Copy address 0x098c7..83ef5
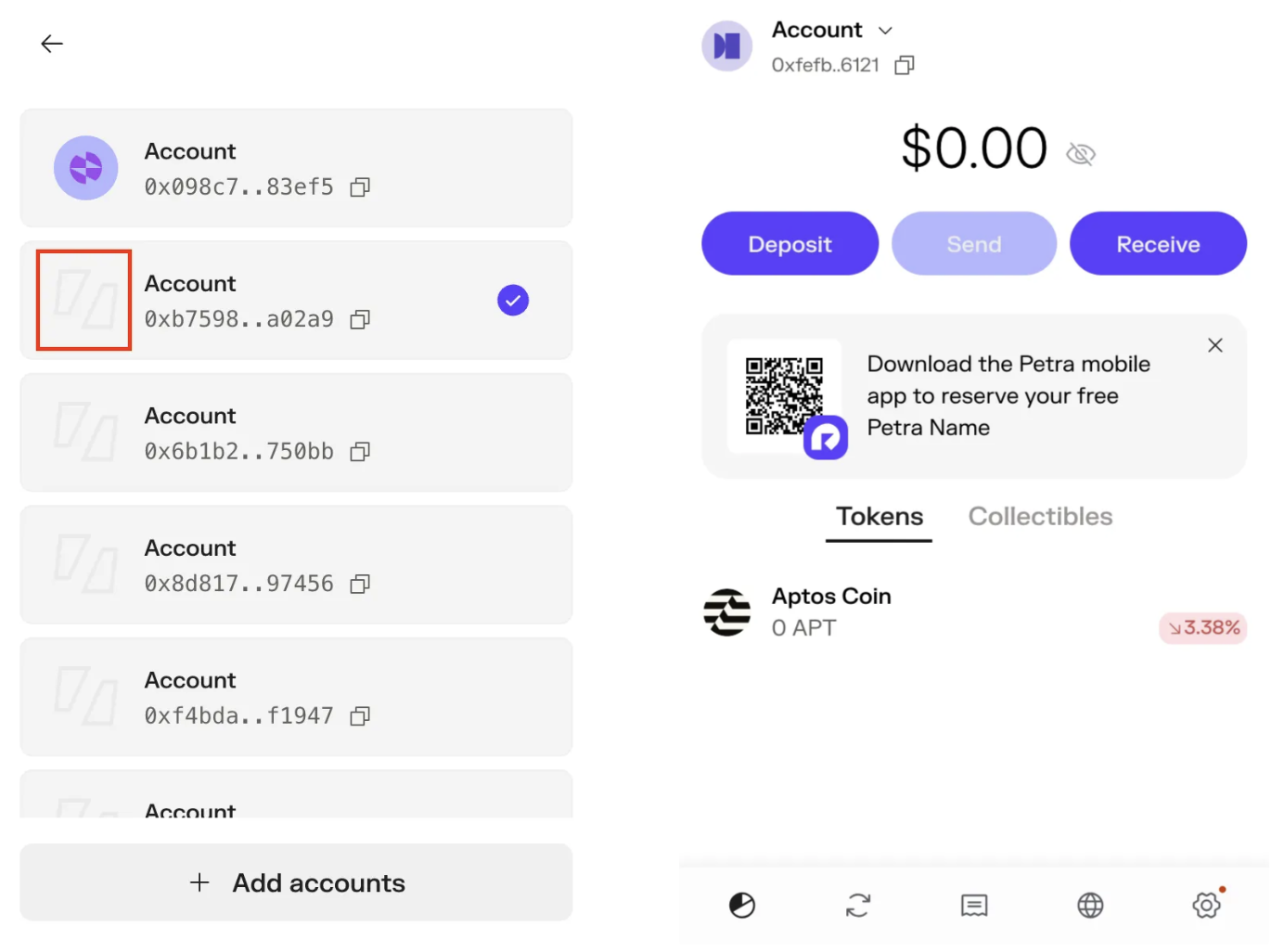The image size is (1271, 952). coord(360,187)
